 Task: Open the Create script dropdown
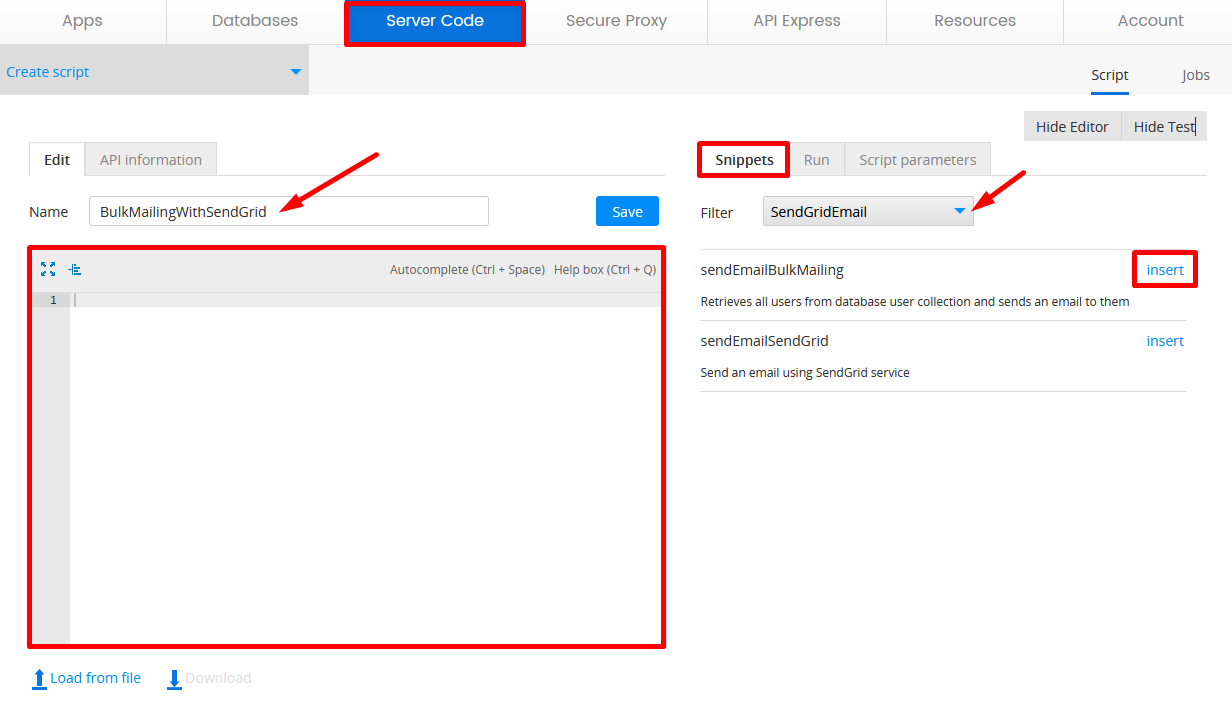click(x=154, y=72)
